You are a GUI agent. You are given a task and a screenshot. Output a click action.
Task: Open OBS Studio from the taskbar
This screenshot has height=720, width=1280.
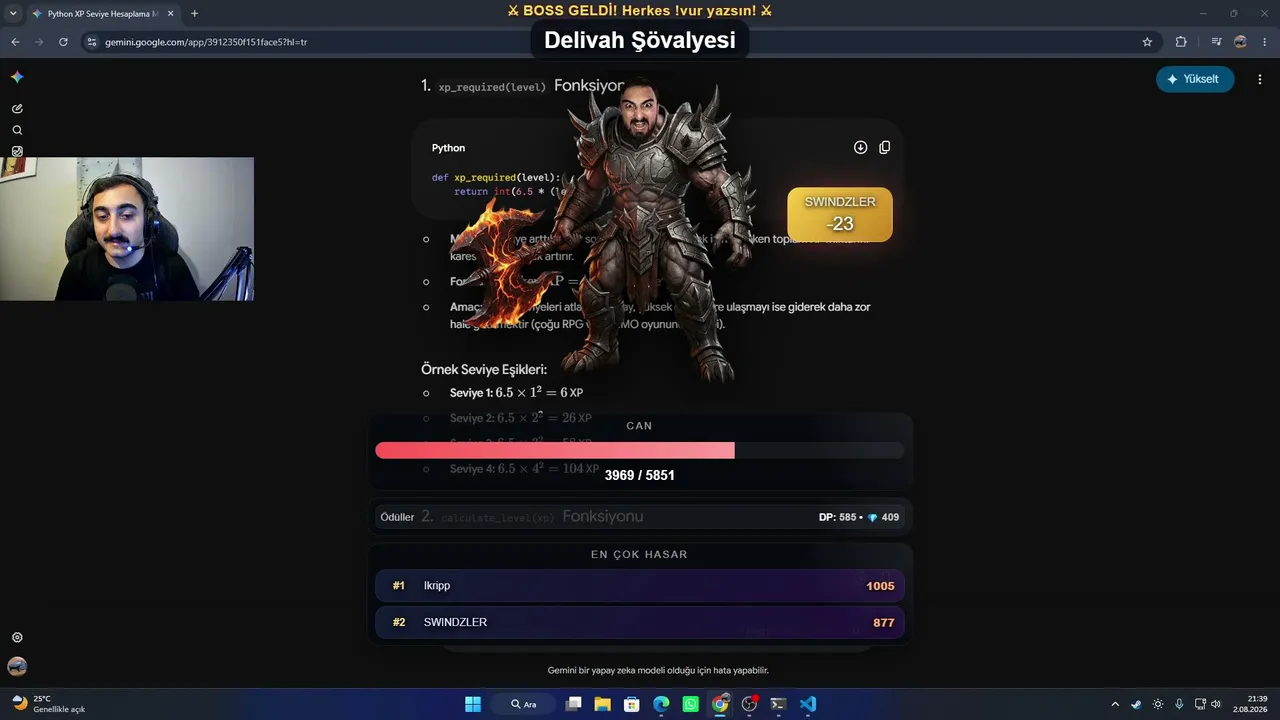pyautogui.click(x=749, y=704)
